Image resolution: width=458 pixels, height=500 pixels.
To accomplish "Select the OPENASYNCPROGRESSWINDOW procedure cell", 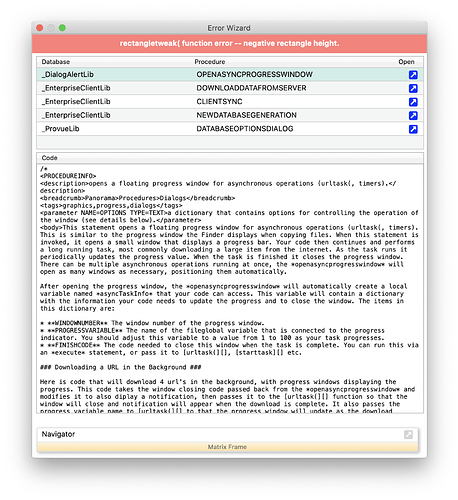I will (x=254, y=74).
